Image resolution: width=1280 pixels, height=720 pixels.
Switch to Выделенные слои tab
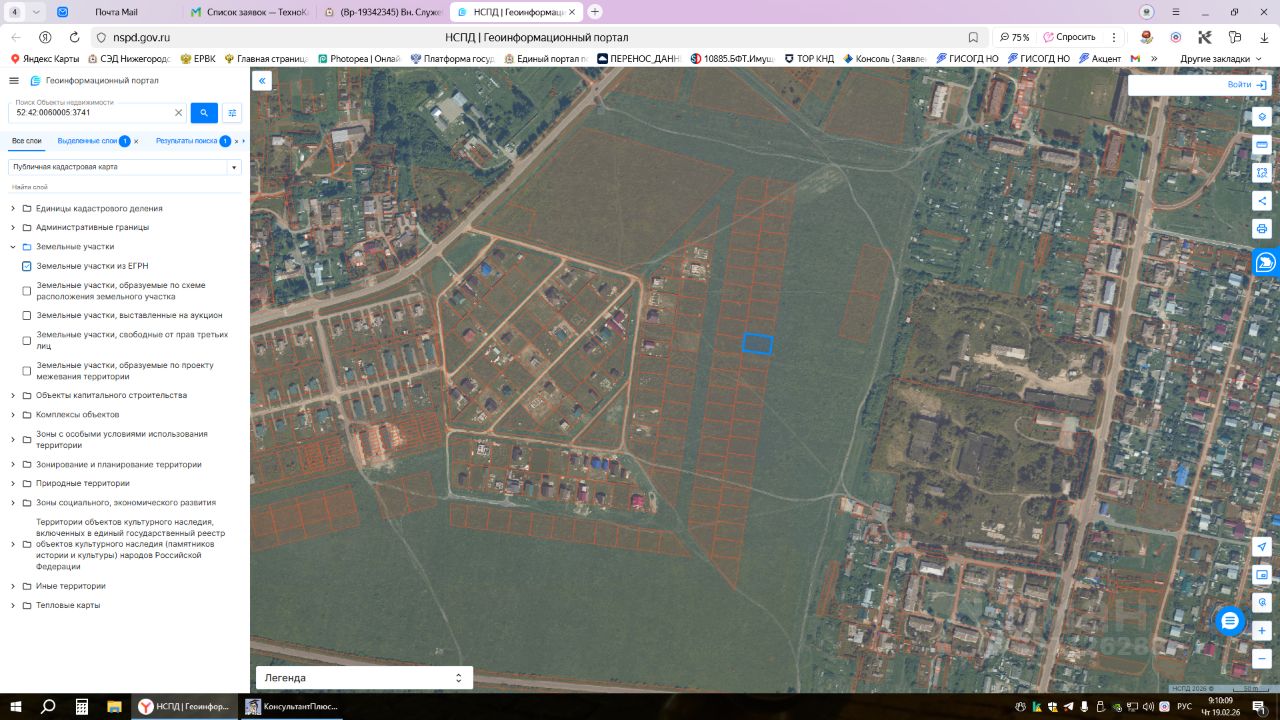87,141
